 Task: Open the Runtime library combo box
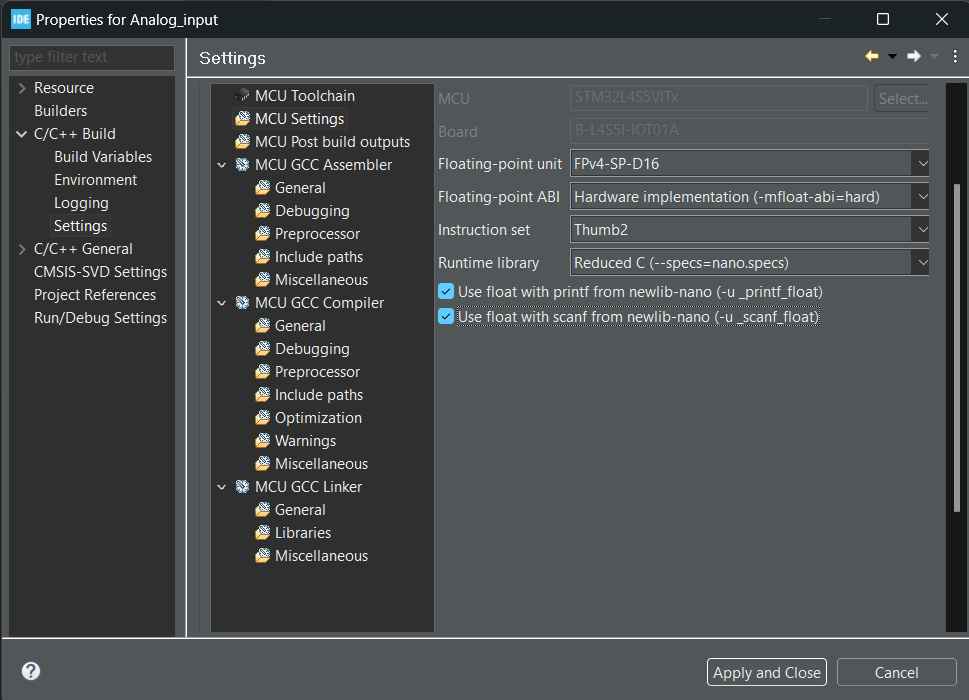[920, 263]
